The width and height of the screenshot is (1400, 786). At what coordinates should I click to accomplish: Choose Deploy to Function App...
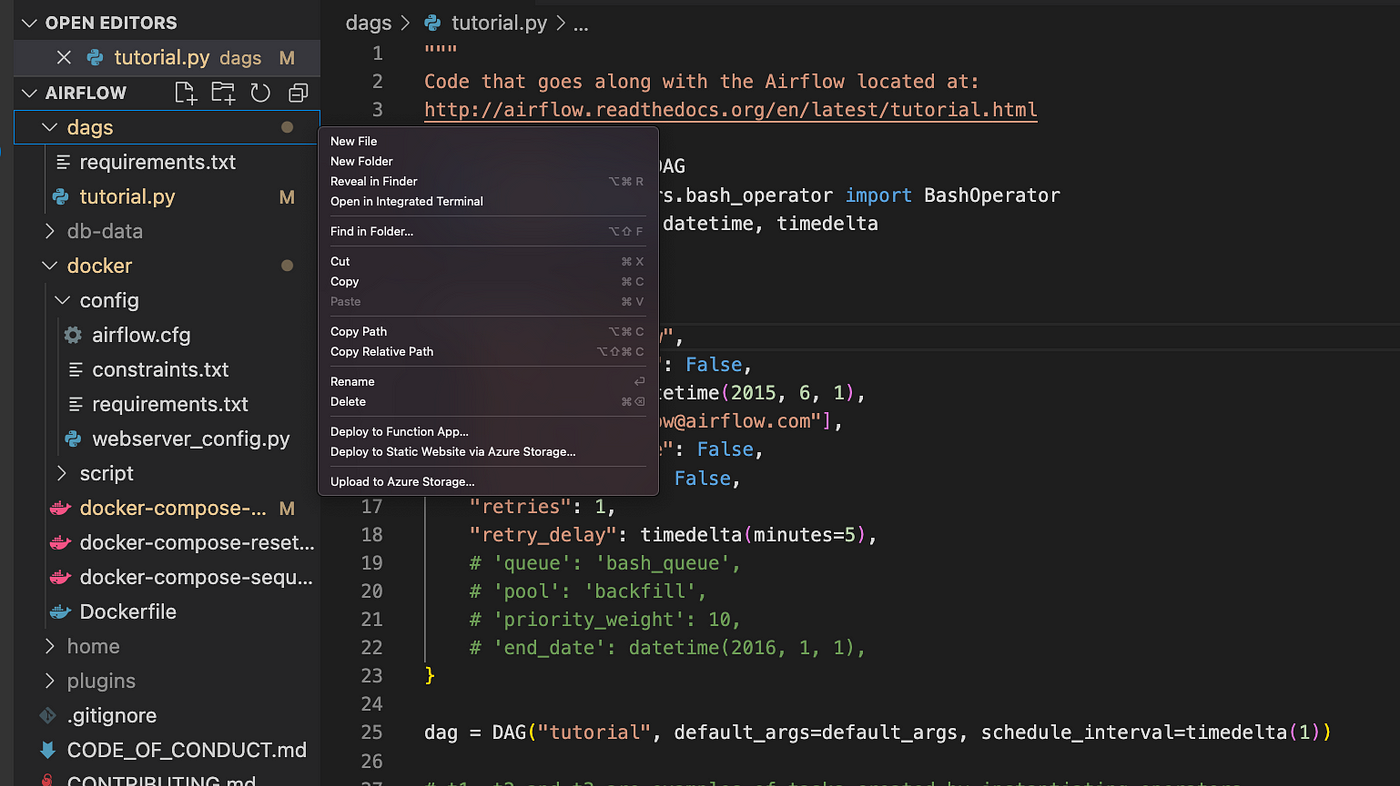[488, 431]
